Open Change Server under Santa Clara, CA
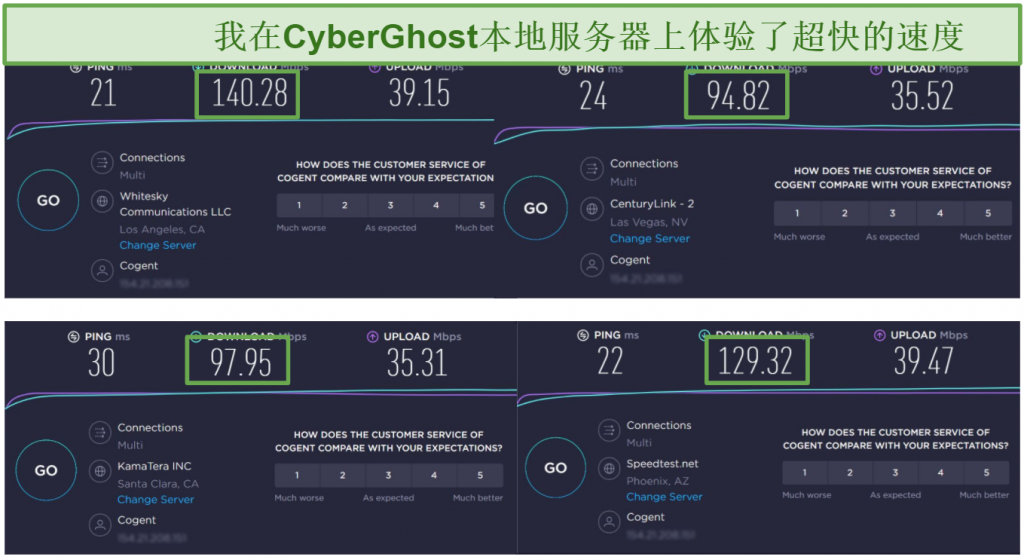The height and width of the screenshot is (560, 1024). (155, 500)
